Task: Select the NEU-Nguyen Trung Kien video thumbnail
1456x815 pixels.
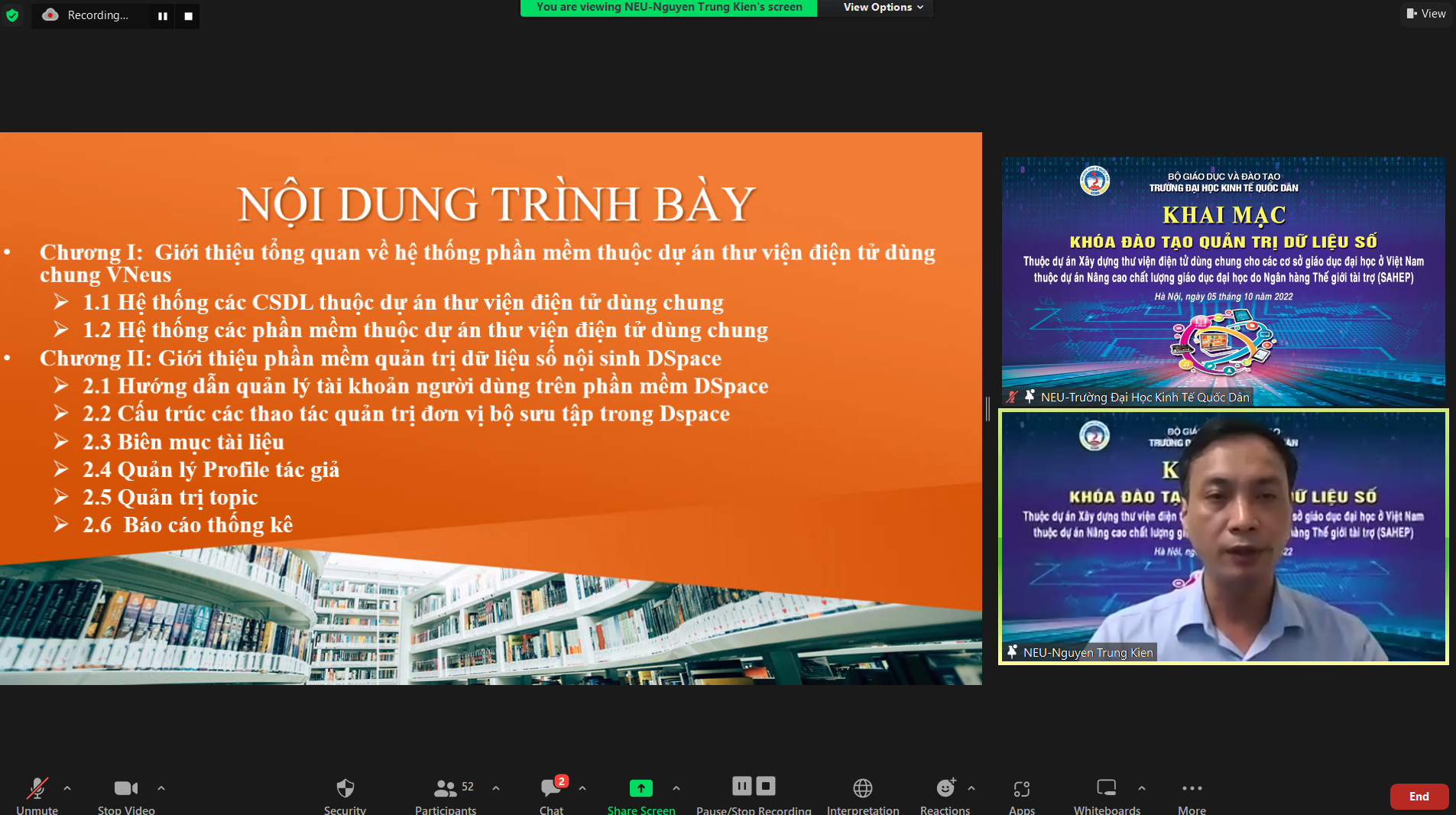Action: click(x=1223, y=537)
